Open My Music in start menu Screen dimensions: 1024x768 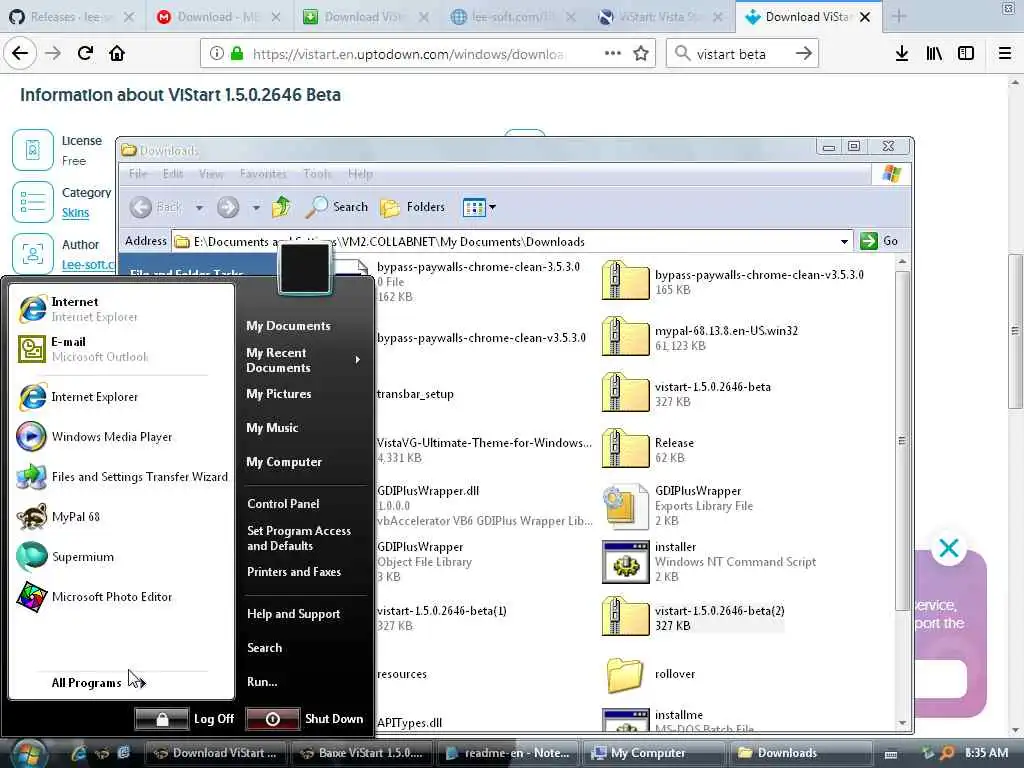272,428
